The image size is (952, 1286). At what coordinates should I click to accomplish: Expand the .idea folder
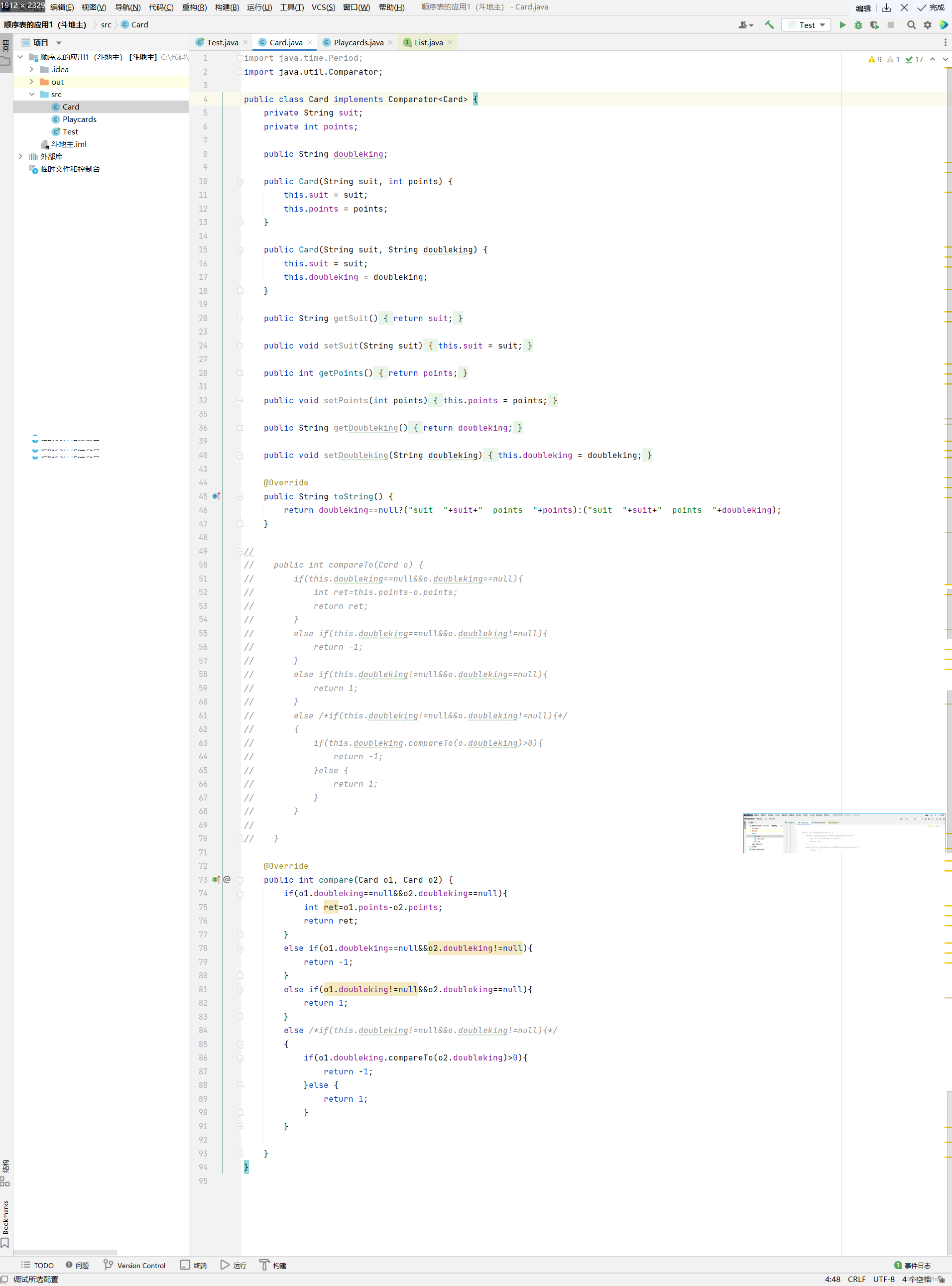[x=32, y=69]
